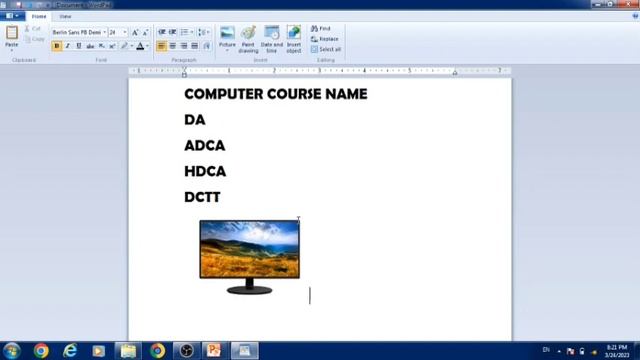Apply the font color A swatch

140,46
